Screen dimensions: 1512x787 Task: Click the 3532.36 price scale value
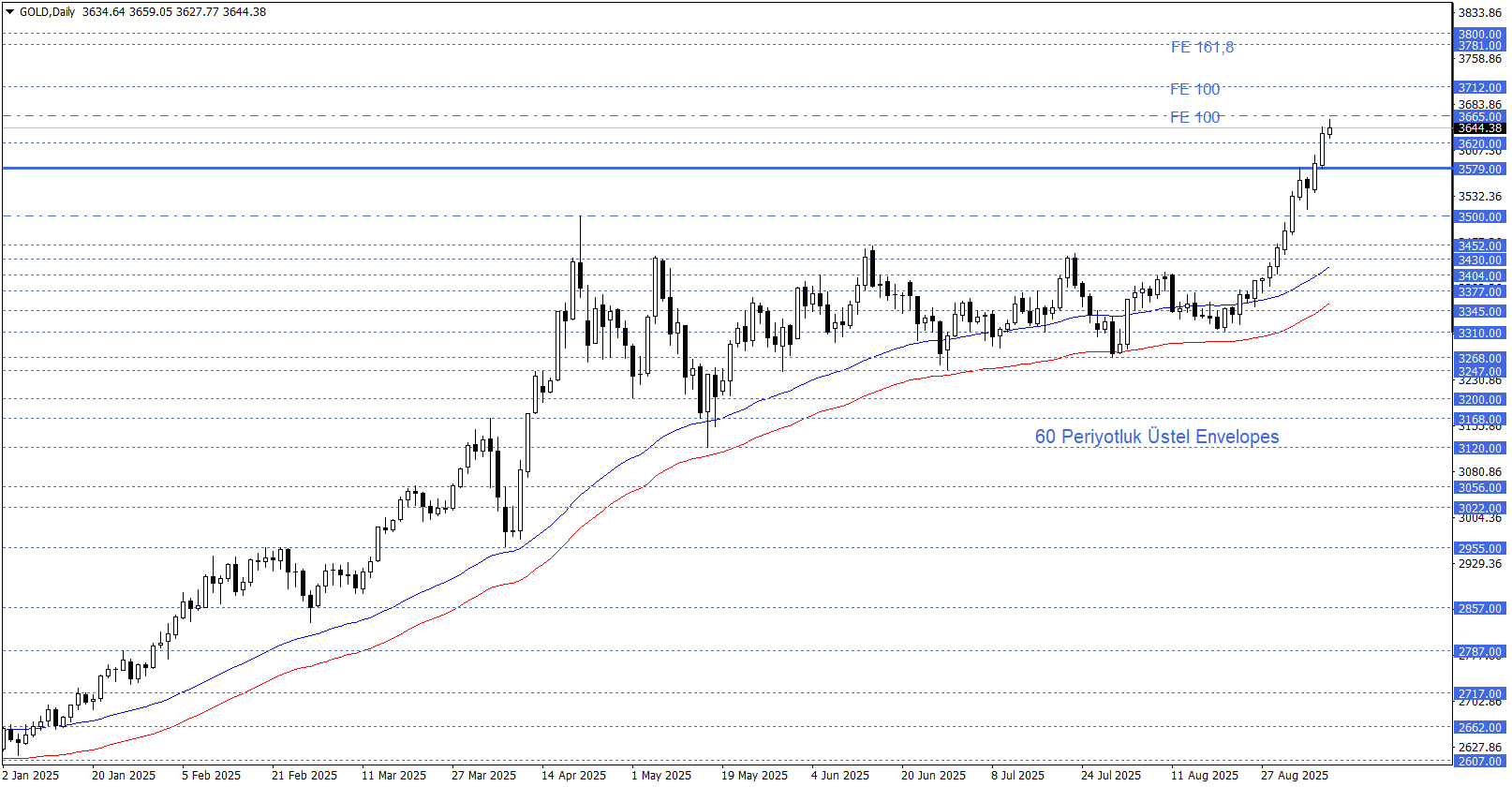click(1479, 197)
